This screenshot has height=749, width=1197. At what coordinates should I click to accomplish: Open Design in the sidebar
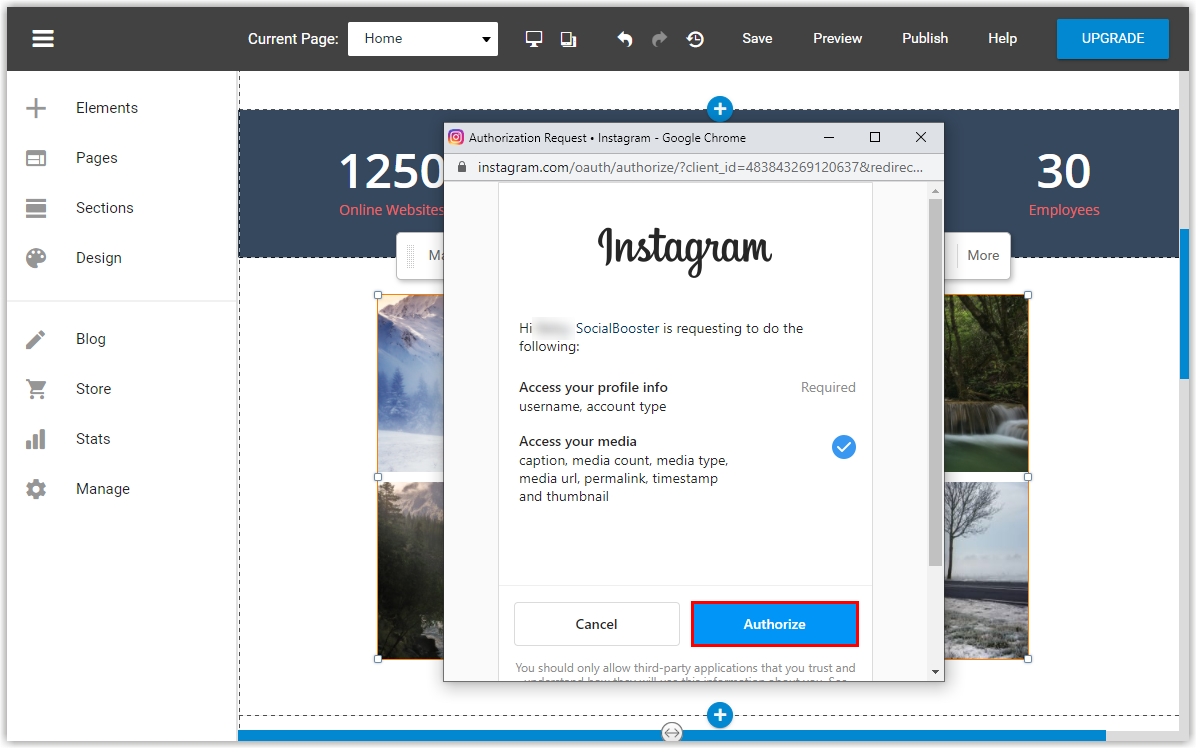(x=98, y=258)
